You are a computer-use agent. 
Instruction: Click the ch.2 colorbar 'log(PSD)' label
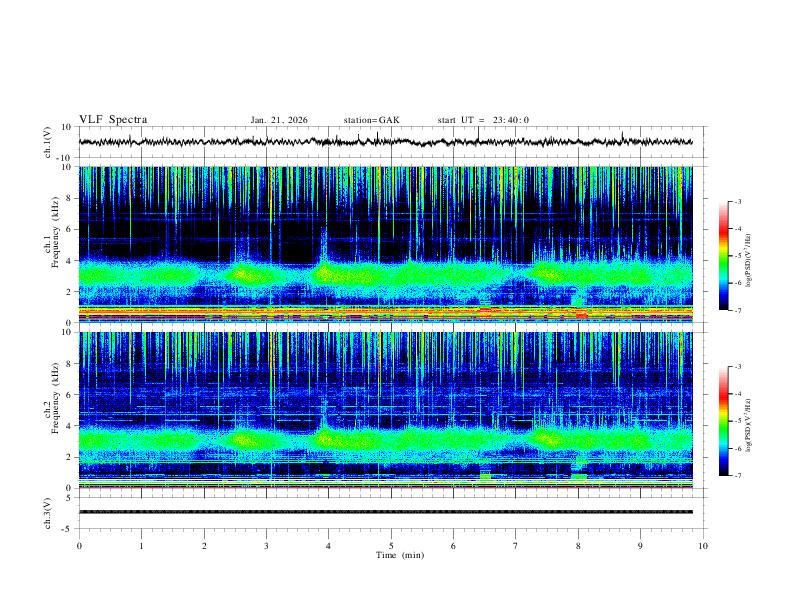click(748, 426)
